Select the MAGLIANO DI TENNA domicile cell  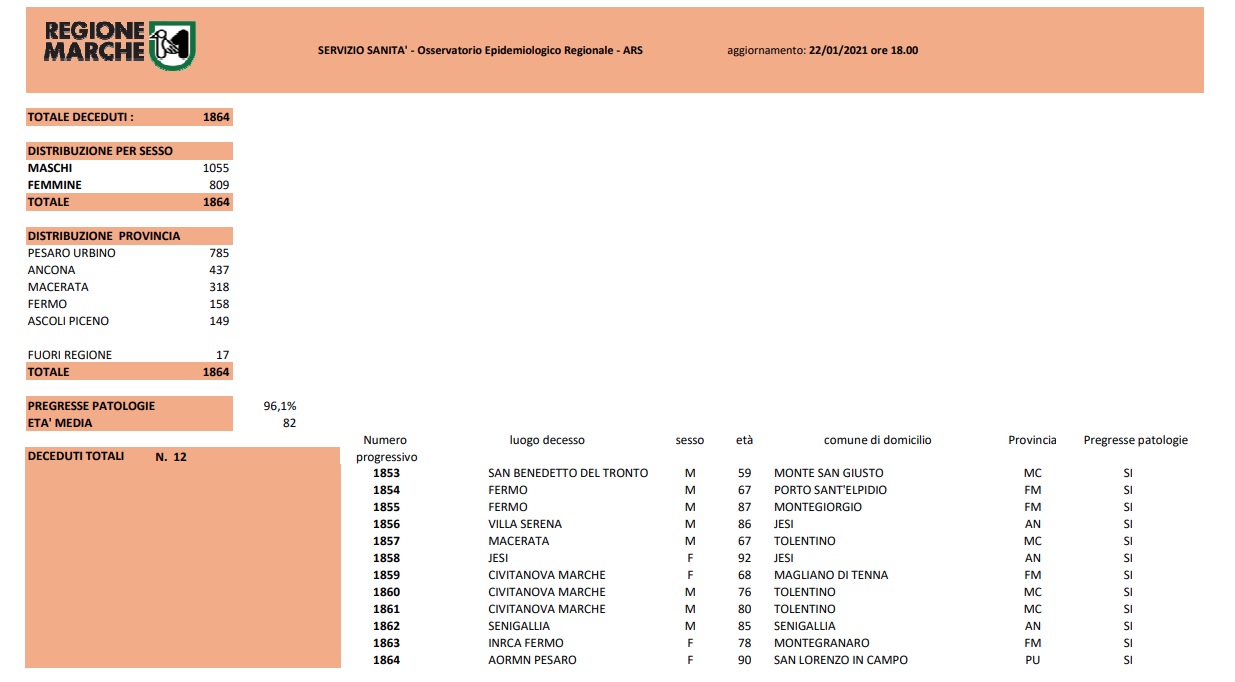click(x=831, y=575)
